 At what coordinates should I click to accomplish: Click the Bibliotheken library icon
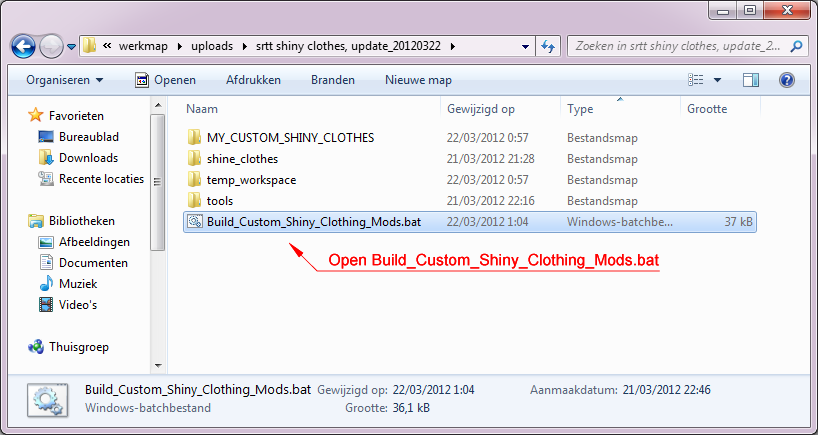[x=35, y=221]
